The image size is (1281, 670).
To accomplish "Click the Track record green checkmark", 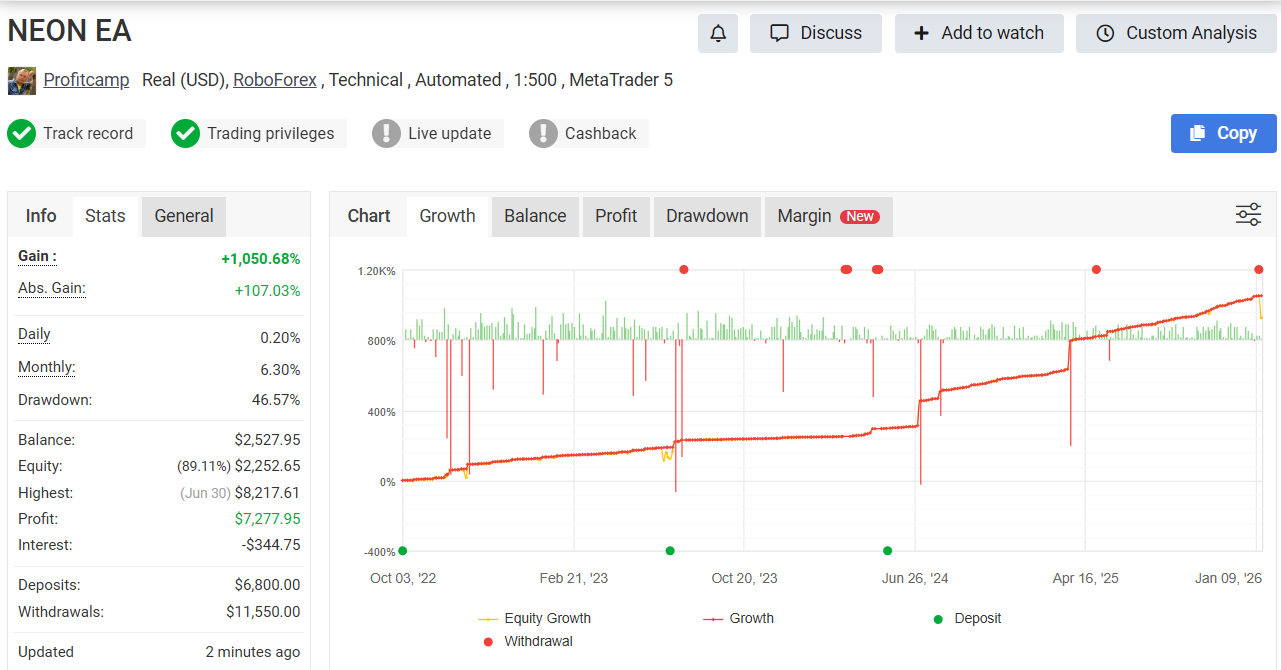I will [x=22, y=133].
